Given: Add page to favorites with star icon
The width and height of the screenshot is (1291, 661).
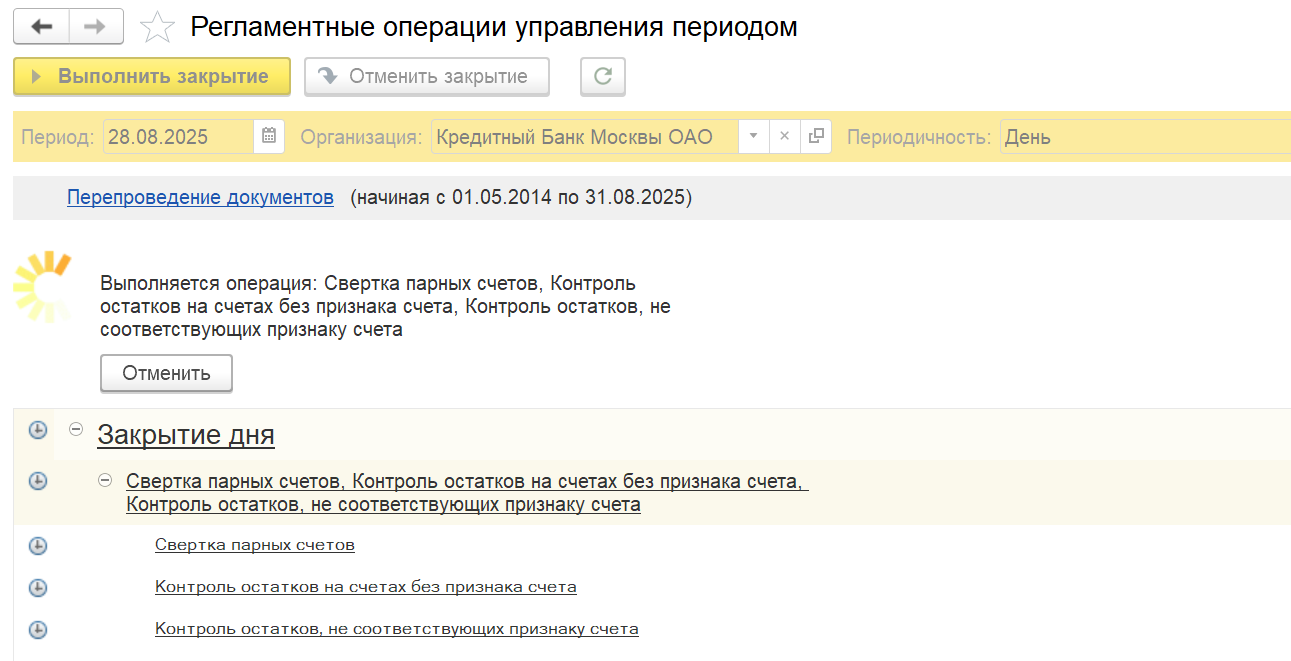Looking at the screenshot, I should pyautogui.click(x=157, y=28).
